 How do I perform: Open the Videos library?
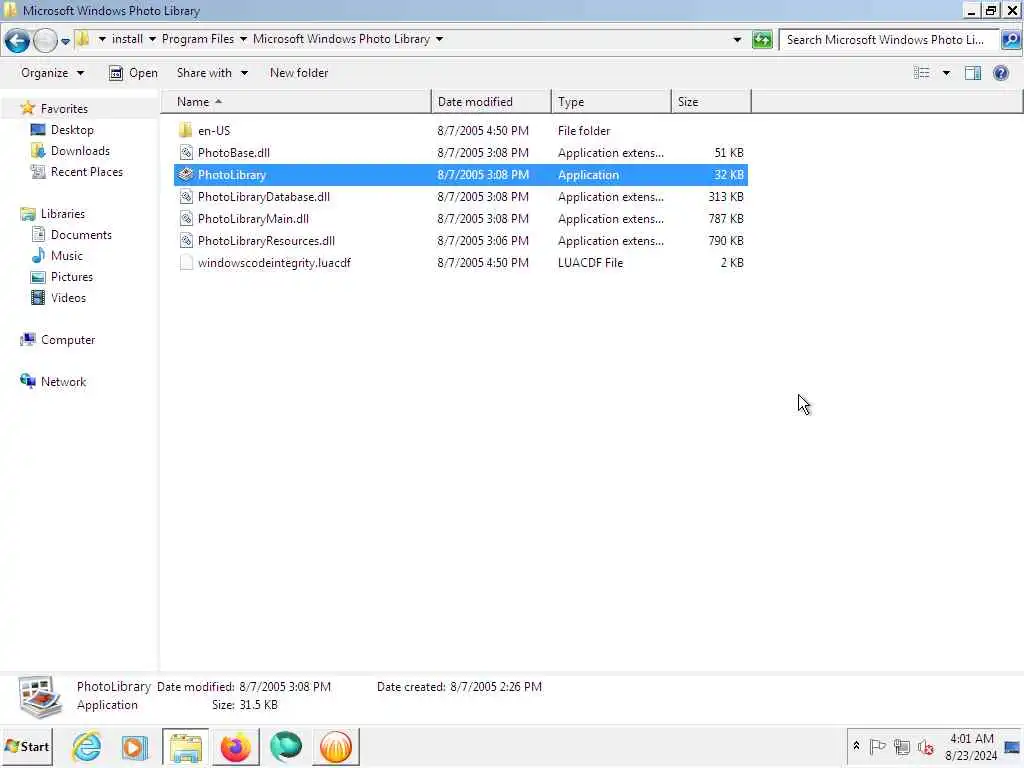point(68,298)
